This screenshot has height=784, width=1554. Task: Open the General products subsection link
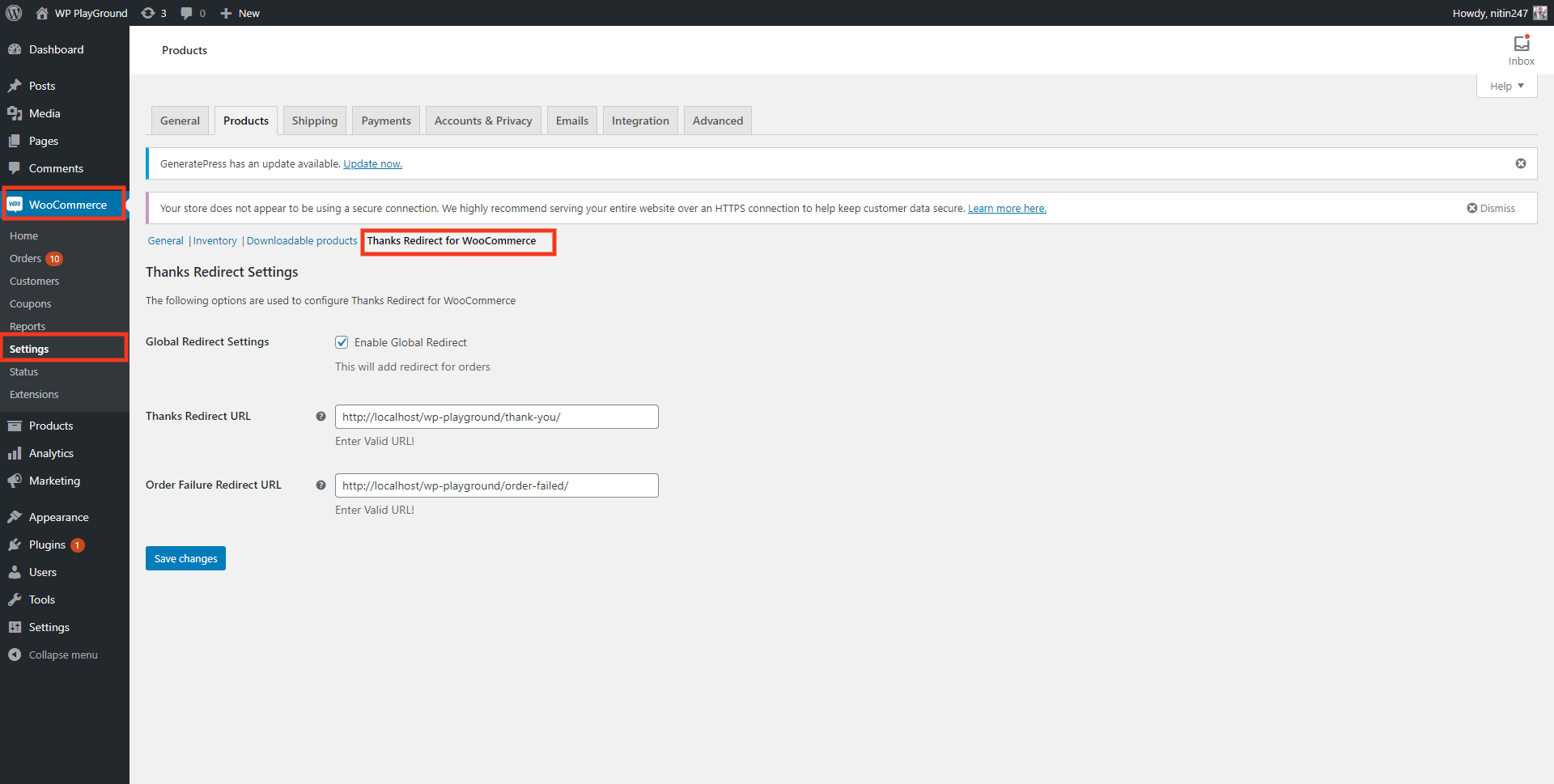pos(165,241)
